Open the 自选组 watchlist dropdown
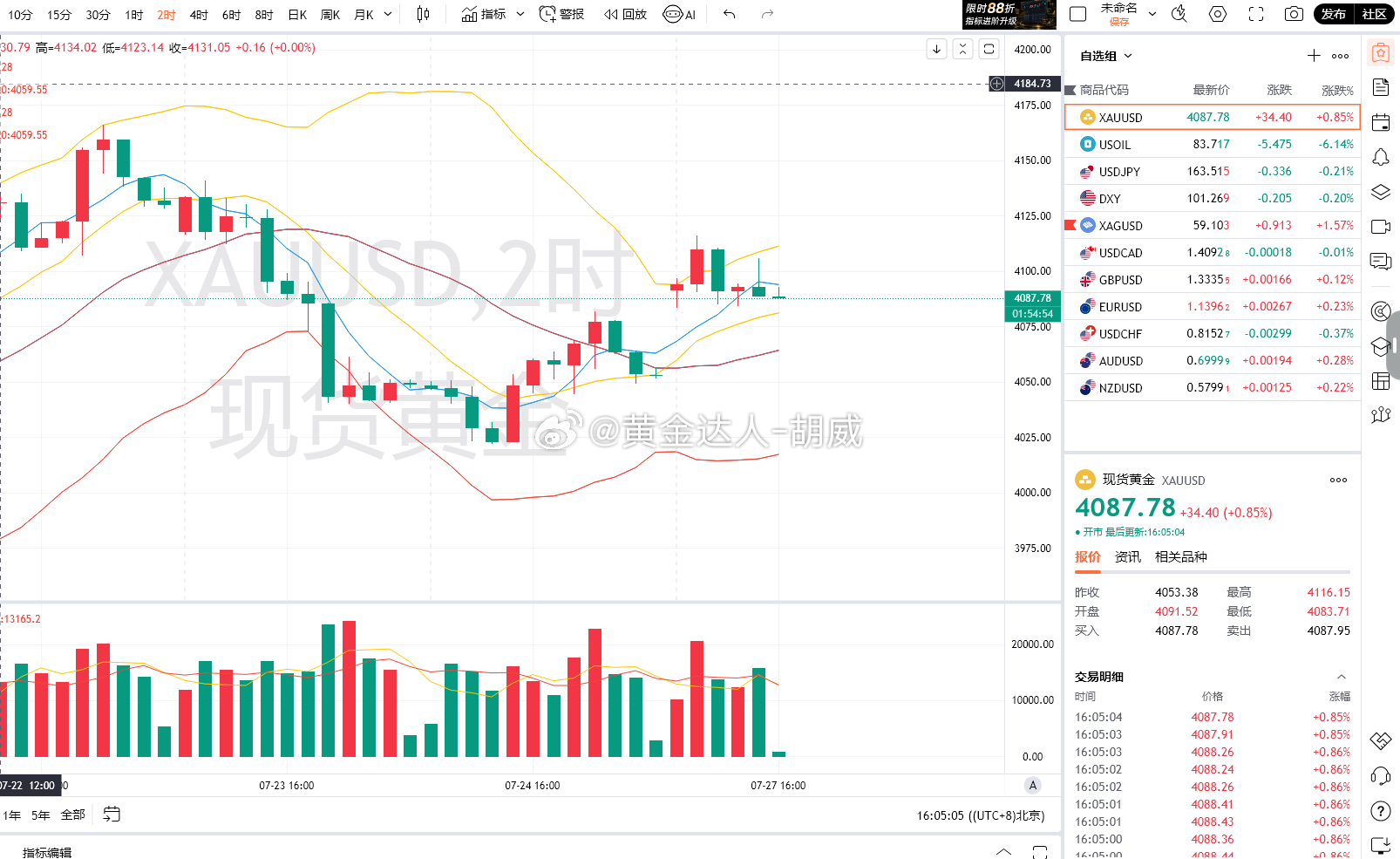This screenshot has height=859, width=1400. (x=1105, y=56)
